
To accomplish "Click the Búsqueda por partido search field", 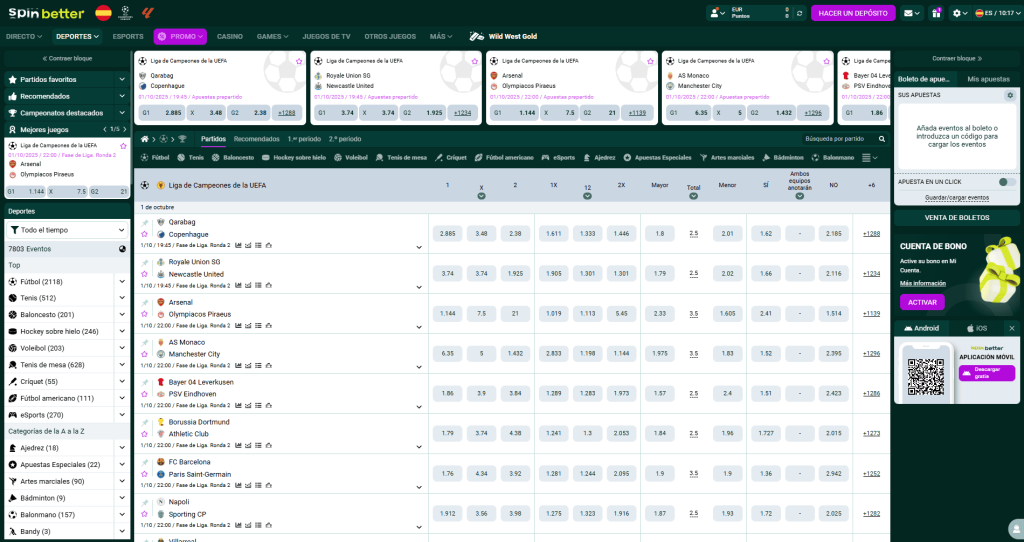I will click(x=837, y=139).
